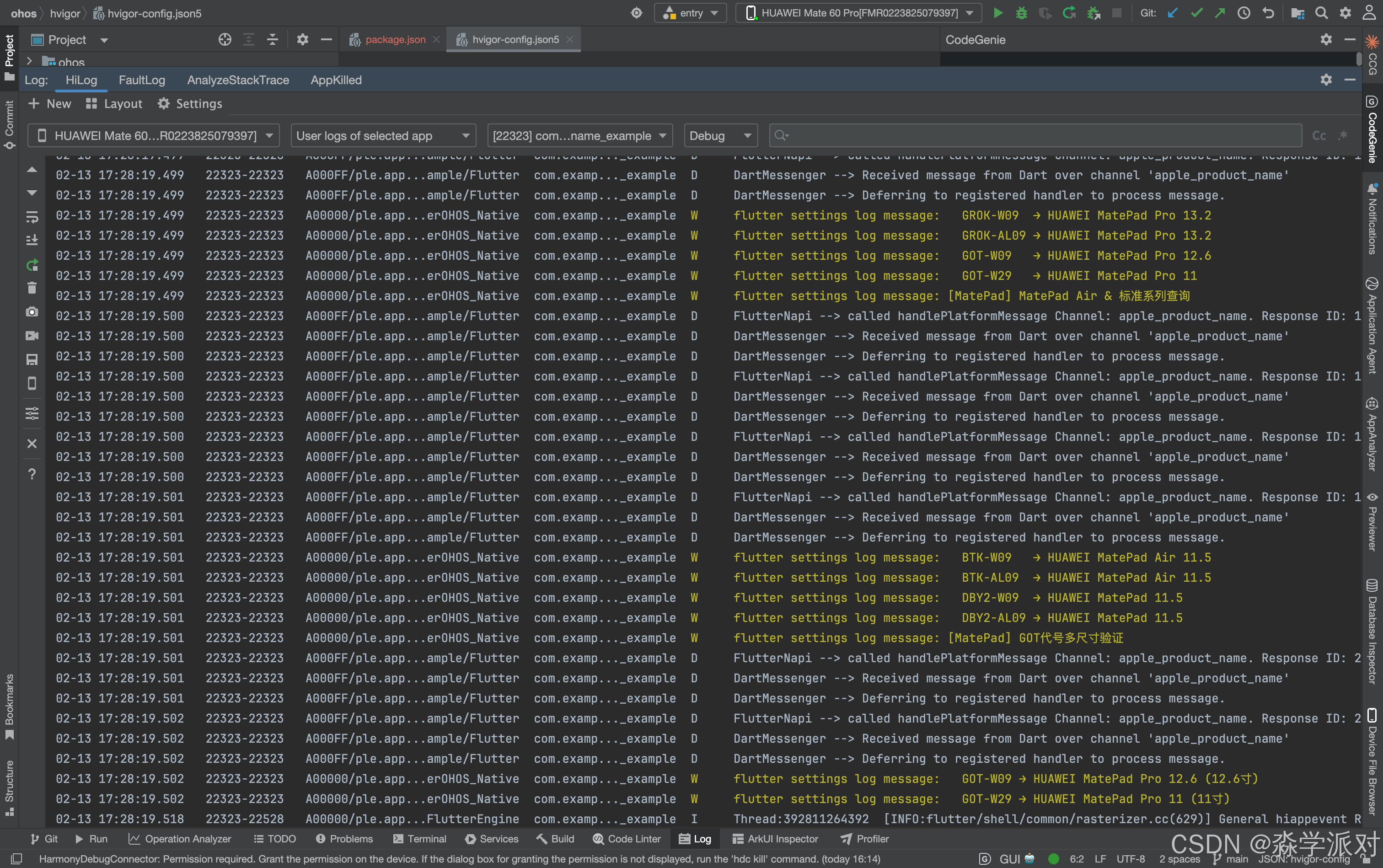
Task: Switch to the FaultLog tab
Action: pos(142,80)
